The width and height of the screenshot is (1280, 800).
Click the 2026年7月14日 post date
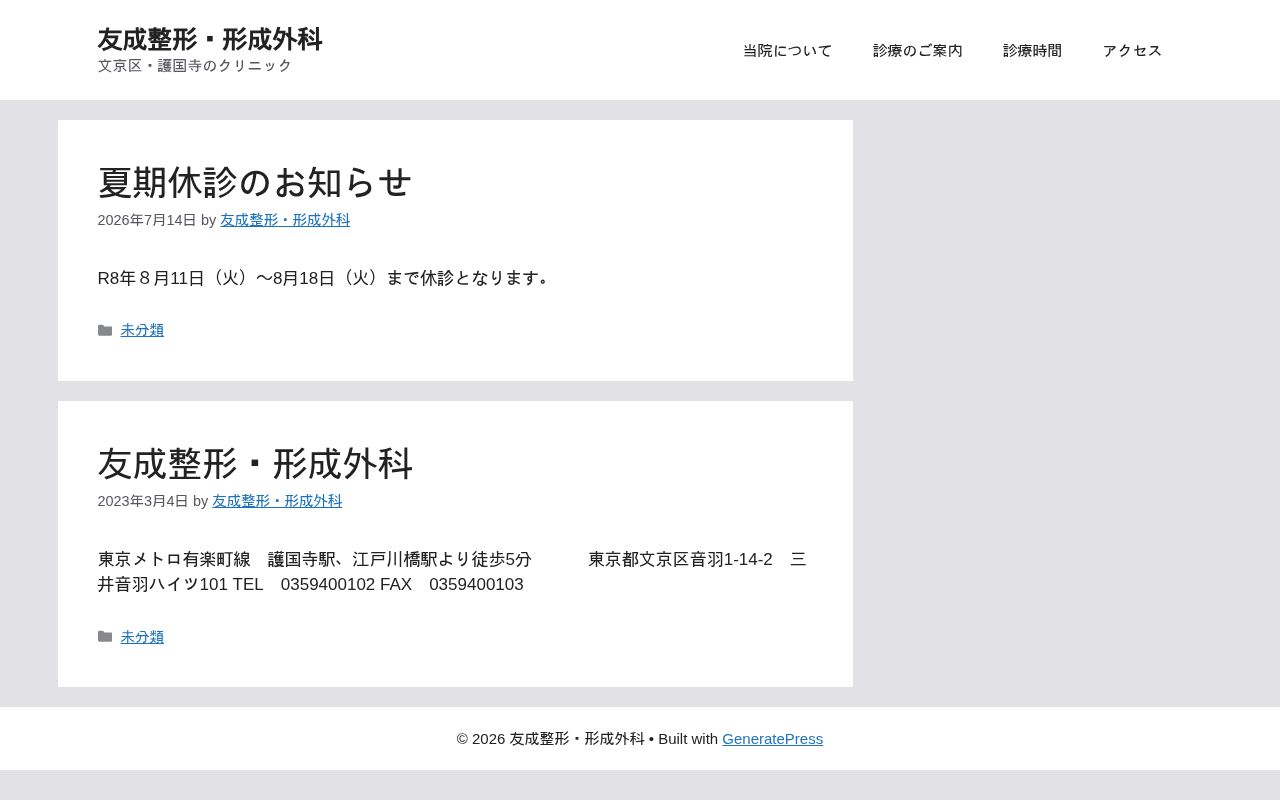coord(147,220)
